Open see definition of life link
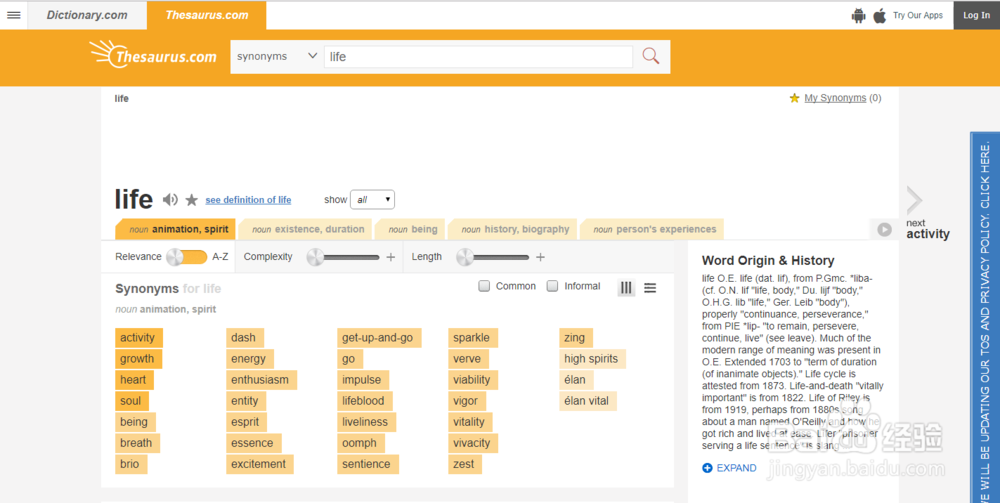 click(248, 200)
